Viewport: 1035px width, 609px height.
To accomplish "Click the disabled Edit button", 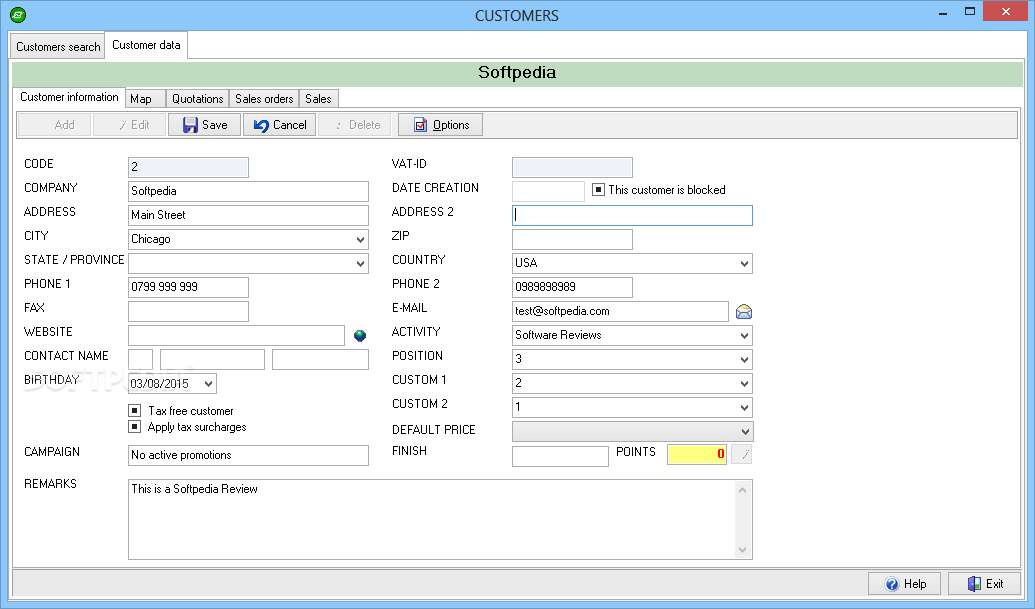I will pyautogui.click(x=129, y=125).
